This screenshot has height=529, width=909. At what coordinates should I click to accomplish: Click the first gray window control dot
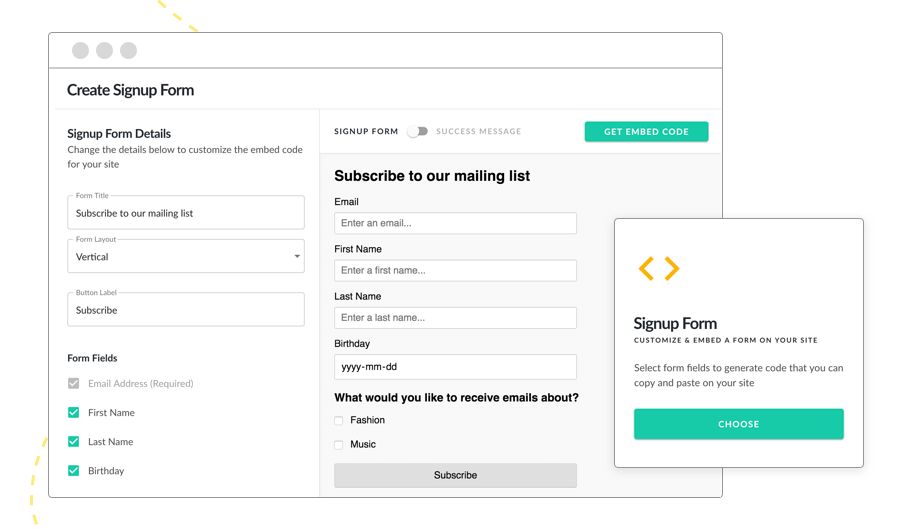pos(81,50)
